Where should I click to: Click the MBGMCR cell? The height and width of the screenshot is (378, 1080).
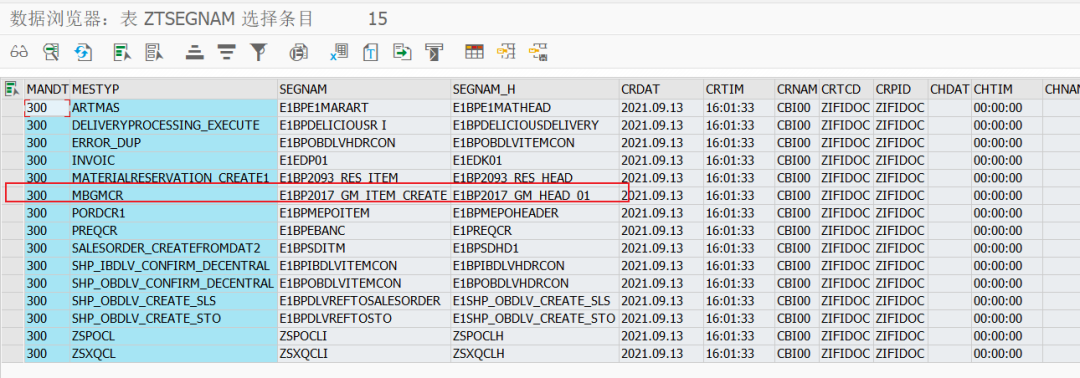pyautogui.click(x=174, y=196)
